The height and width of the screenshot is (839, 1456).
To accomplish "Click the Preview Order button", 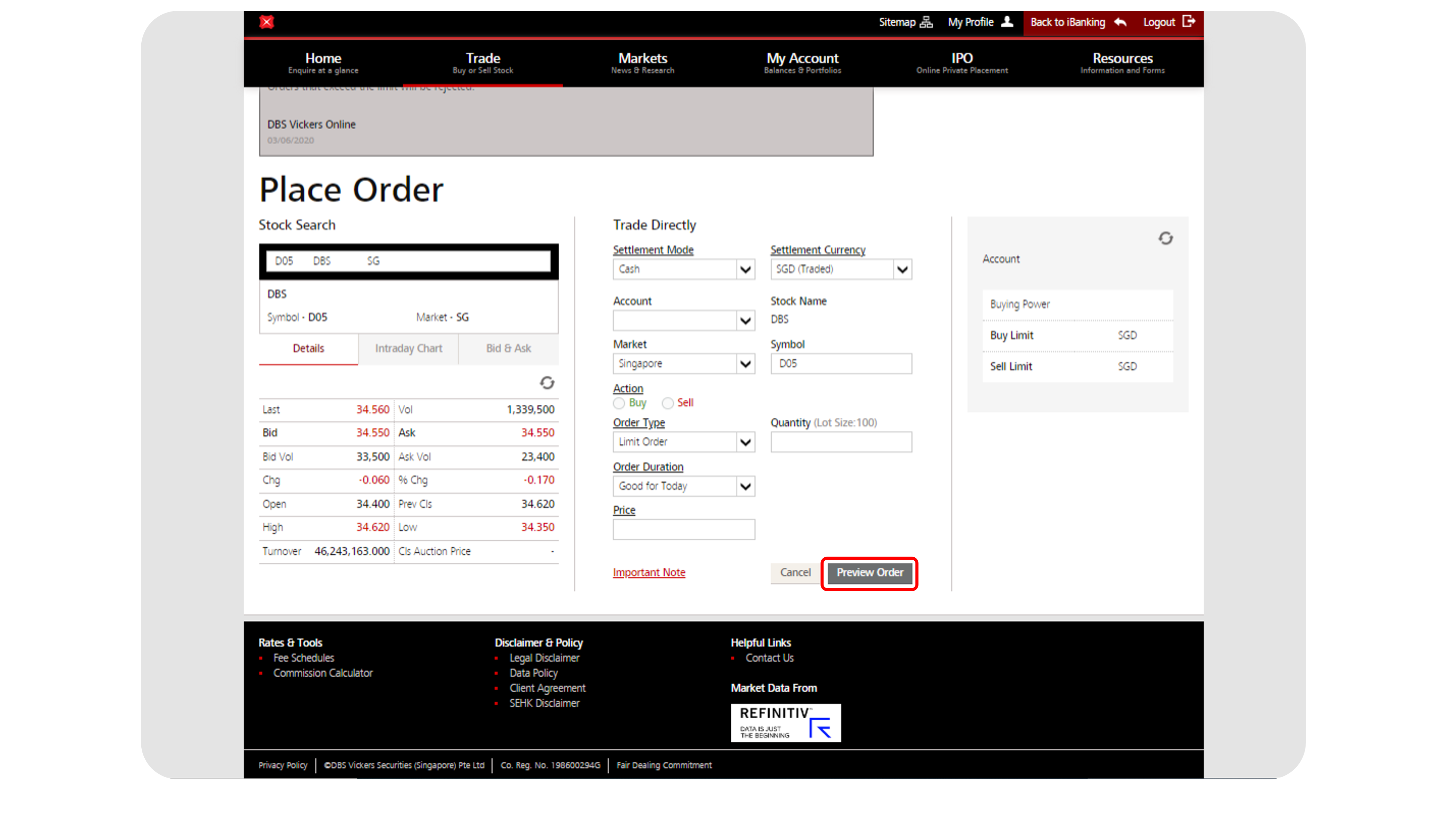I will click(869, 572).
